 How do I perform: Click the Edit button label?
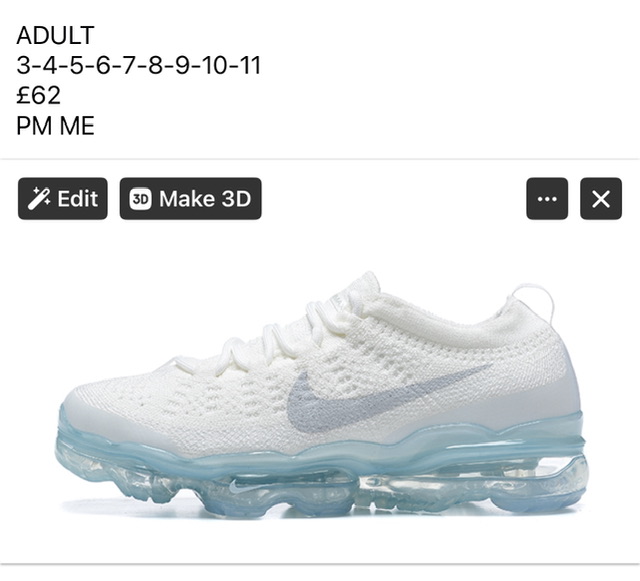click(78, 199)
